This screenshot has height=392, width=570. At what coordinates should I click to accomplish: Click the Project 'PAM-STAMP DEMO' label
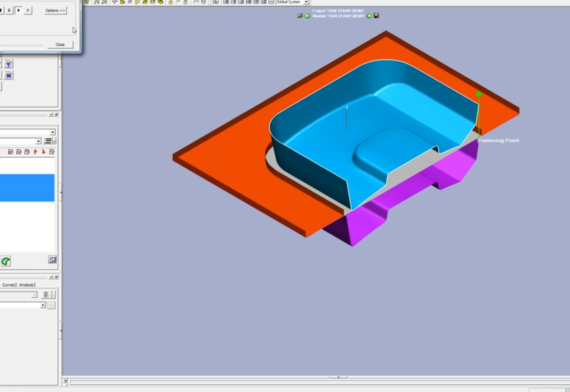pyautogui.click(x=338, y=11)
